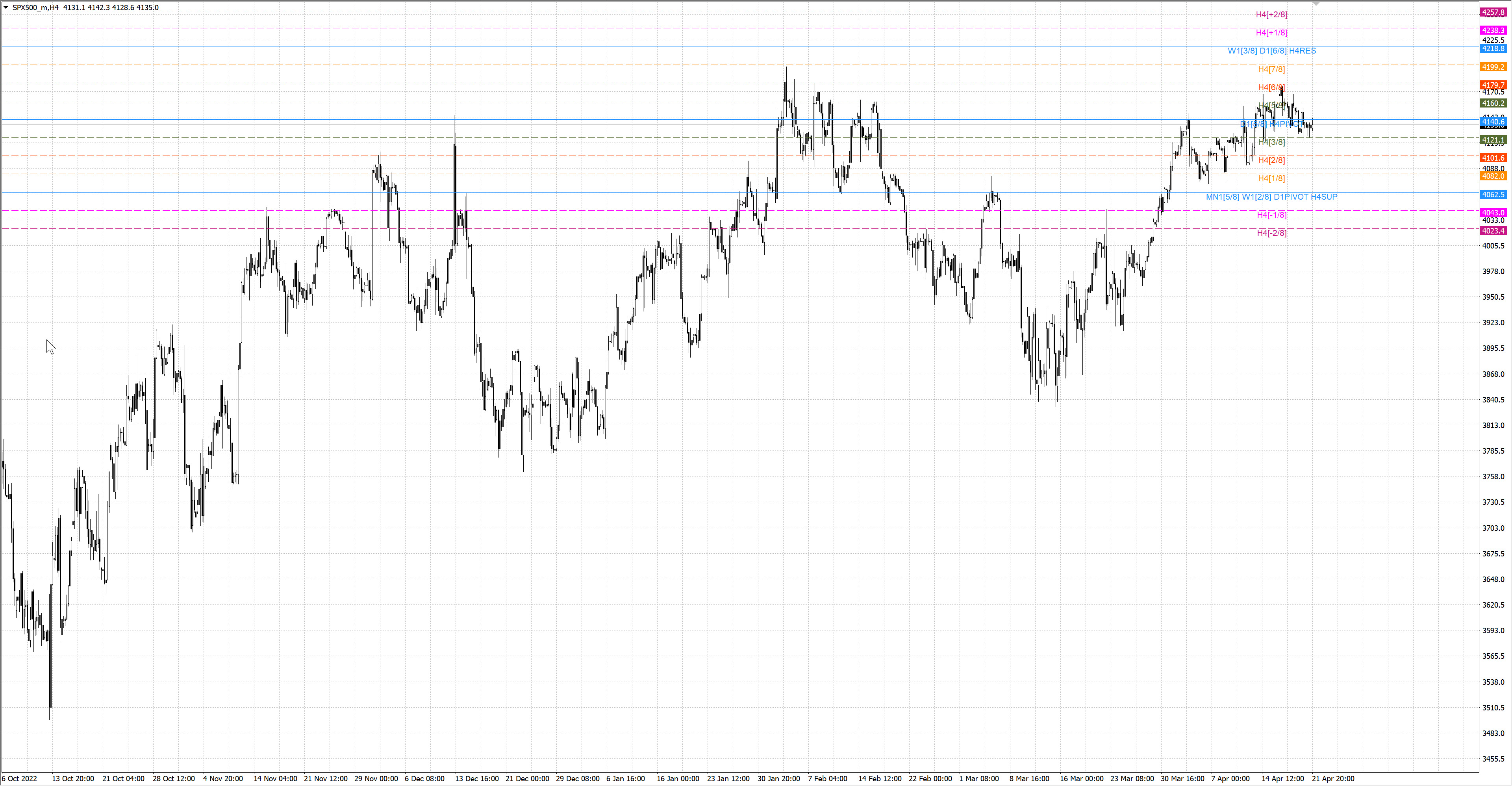This screenshot has height=786, width=1512.
Task: Click the green 4160.2 price tag
Action: (1493, 103)
